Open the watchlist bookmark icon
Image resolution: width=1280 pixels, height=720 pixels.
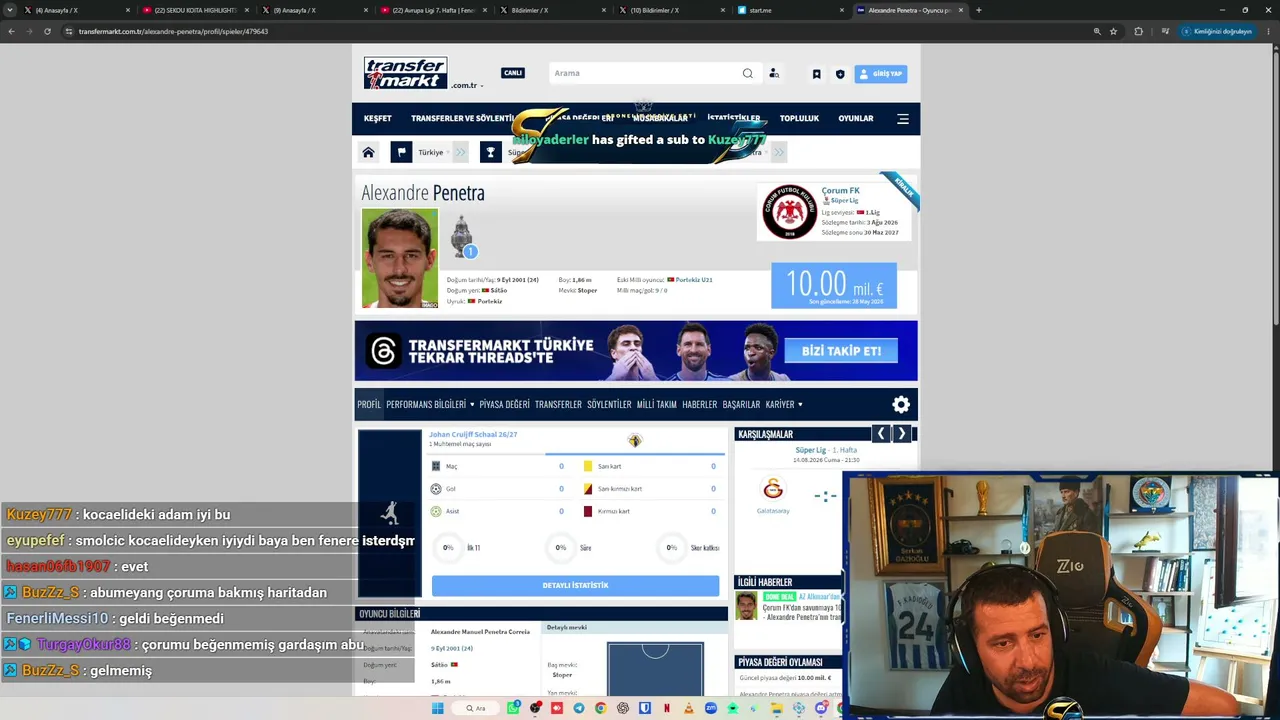click(816, 74)
